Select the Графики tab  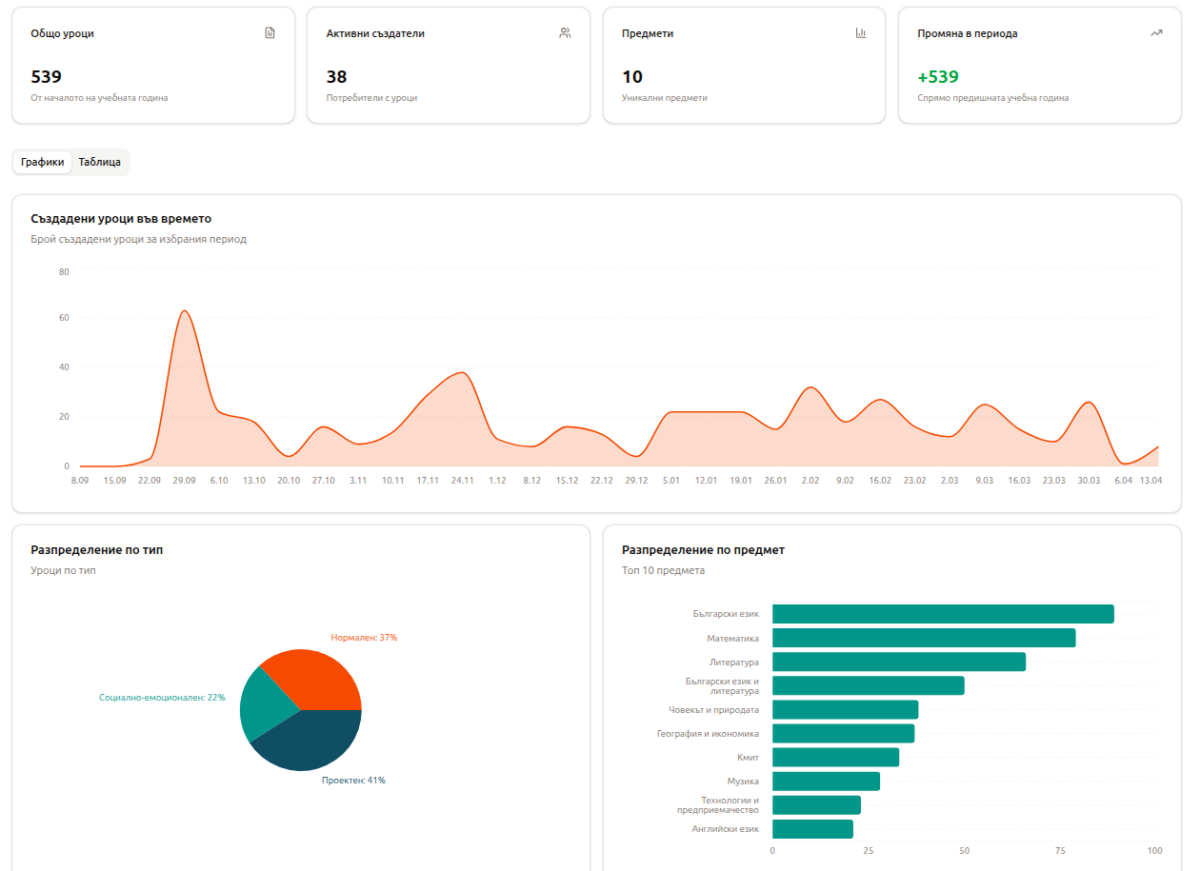42,162
